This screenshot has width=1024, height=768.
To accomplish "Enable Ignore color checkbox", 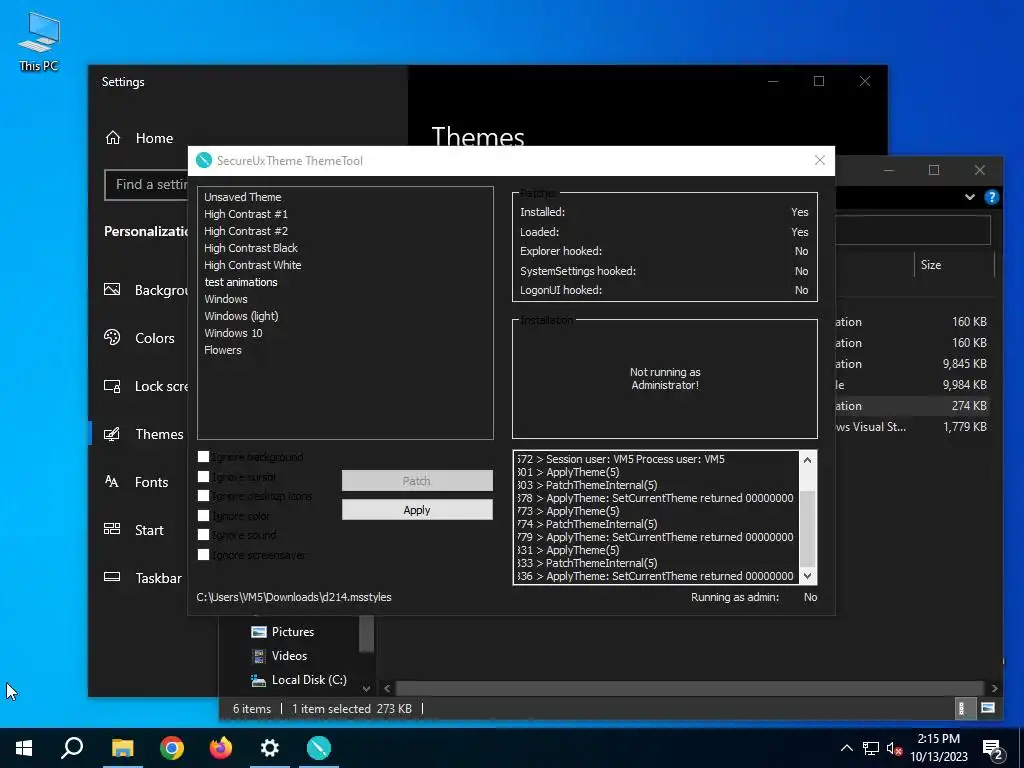I will click(204, 515).
